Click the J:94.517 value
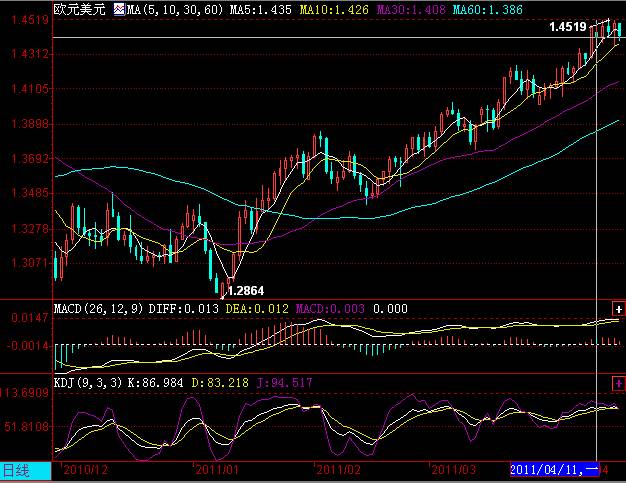 pyautogui.click(x=284, y=383)
